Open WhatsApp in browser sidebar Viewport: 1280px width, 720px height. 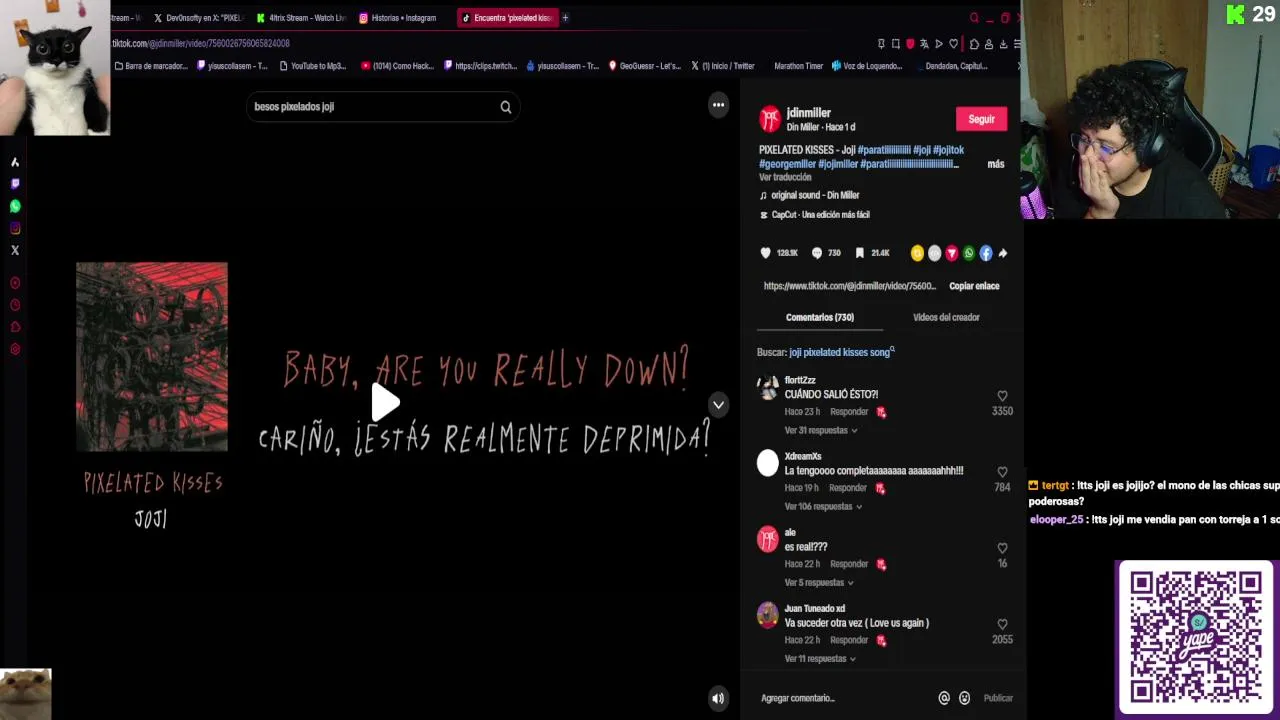[15, 206]
